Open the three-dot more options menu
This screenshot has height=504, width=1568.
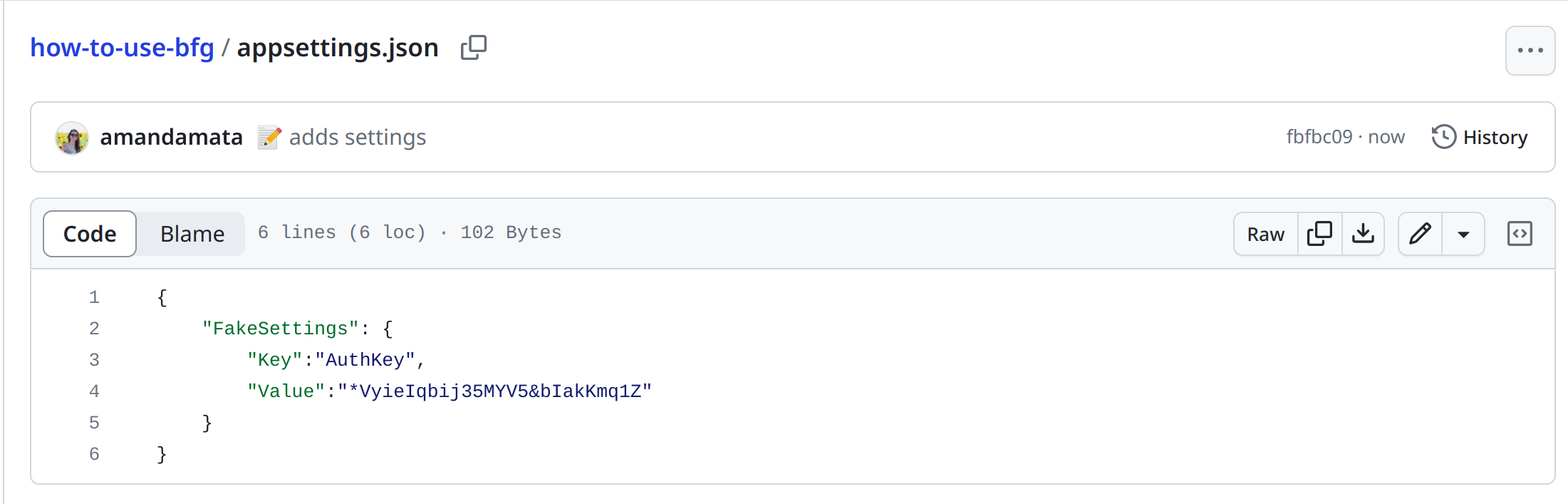point(1530,51)
